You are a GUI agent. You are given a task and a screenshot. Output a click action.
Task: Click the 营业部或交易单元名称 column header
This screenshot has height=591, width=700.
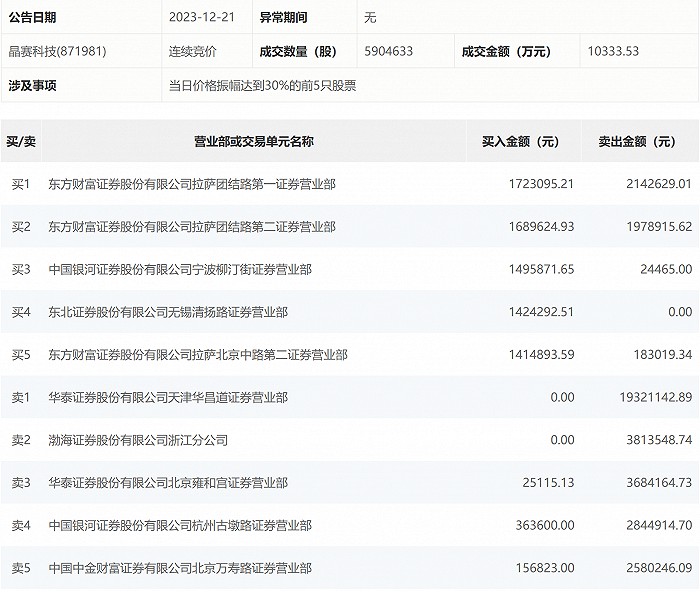pyautogui.click(x=254, y=142)
